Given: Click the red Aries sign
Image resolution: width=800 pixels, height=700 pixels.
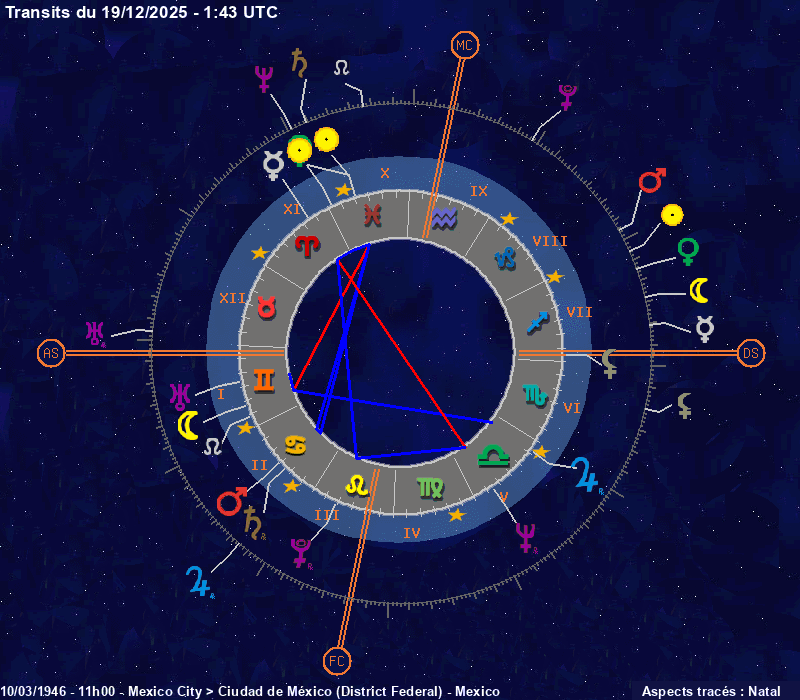Looking at the screenshot, I should click(x=309, y=246).
